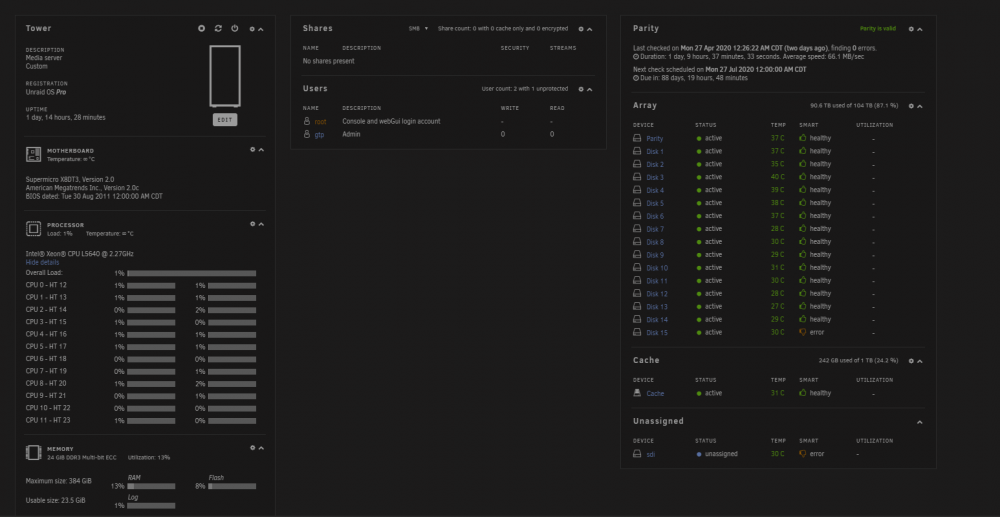
Task: Open the Array section gear settings
Action: point(911,106)
